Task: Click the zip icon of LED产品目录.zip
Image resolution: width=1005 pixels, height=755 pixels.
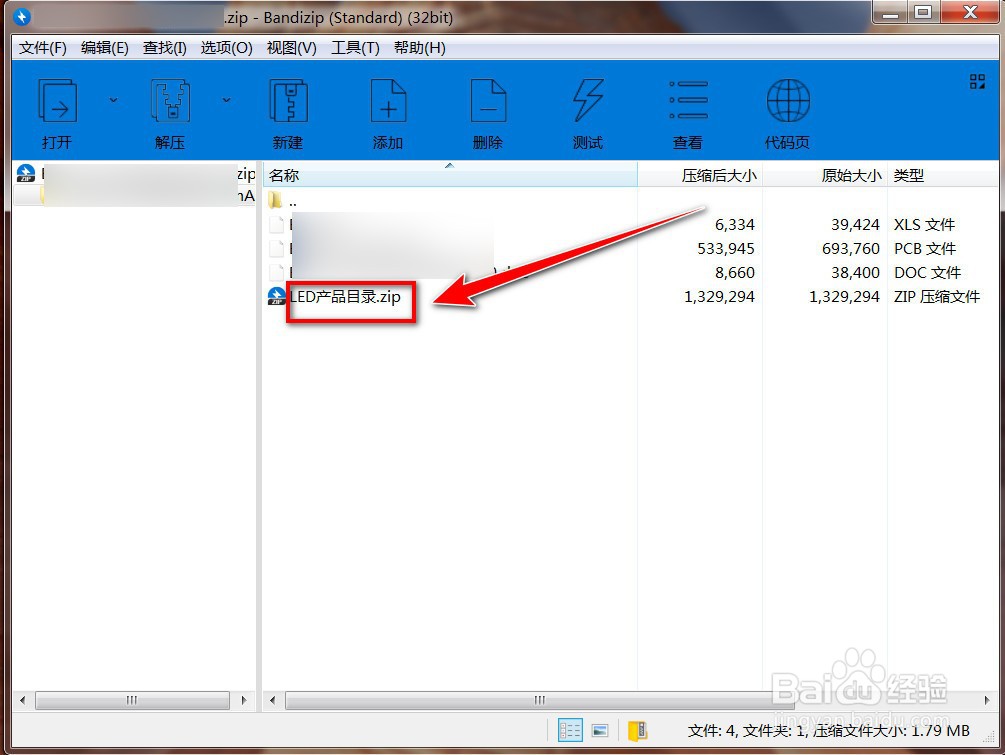Action: pos(276,296)
